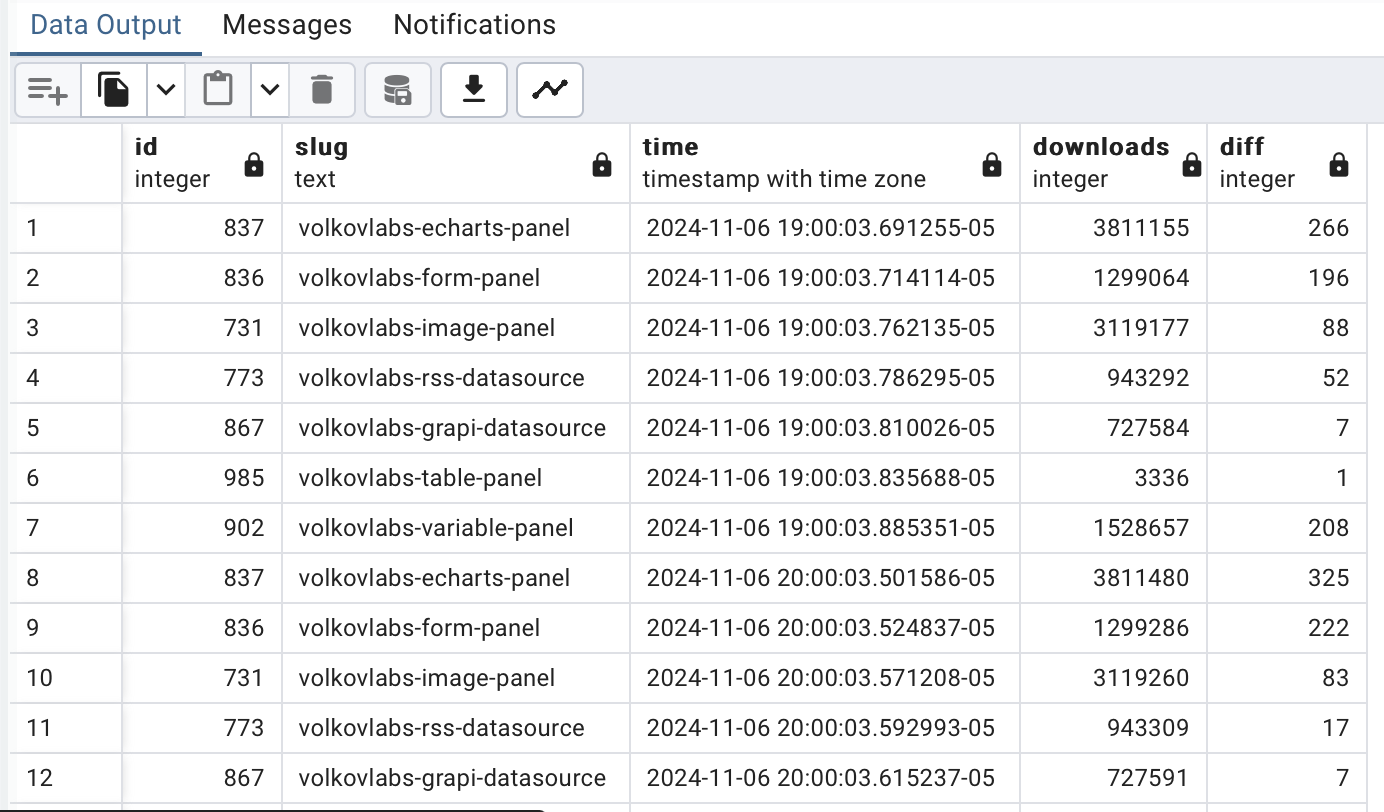
Task: Switch to the Messages tab
Action: tap(287, 25)
